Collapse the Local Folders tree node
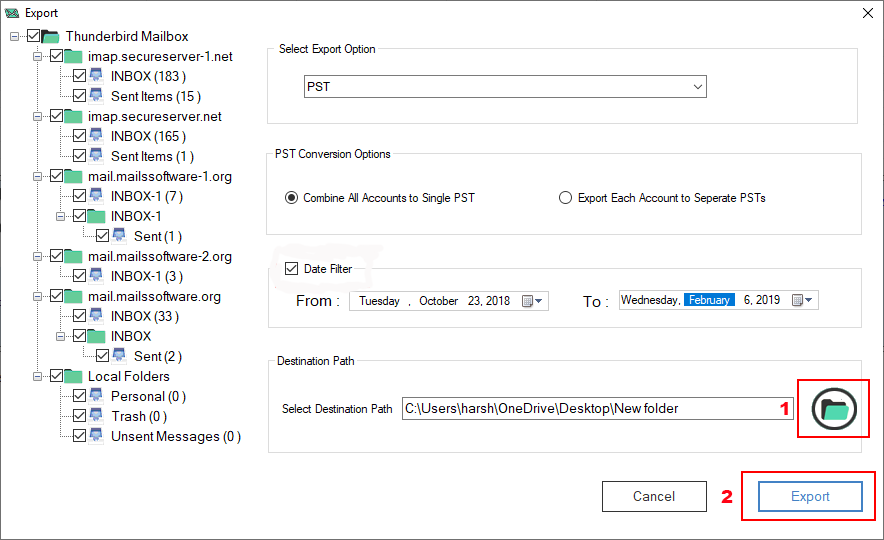884x540 pixels. 38,376
